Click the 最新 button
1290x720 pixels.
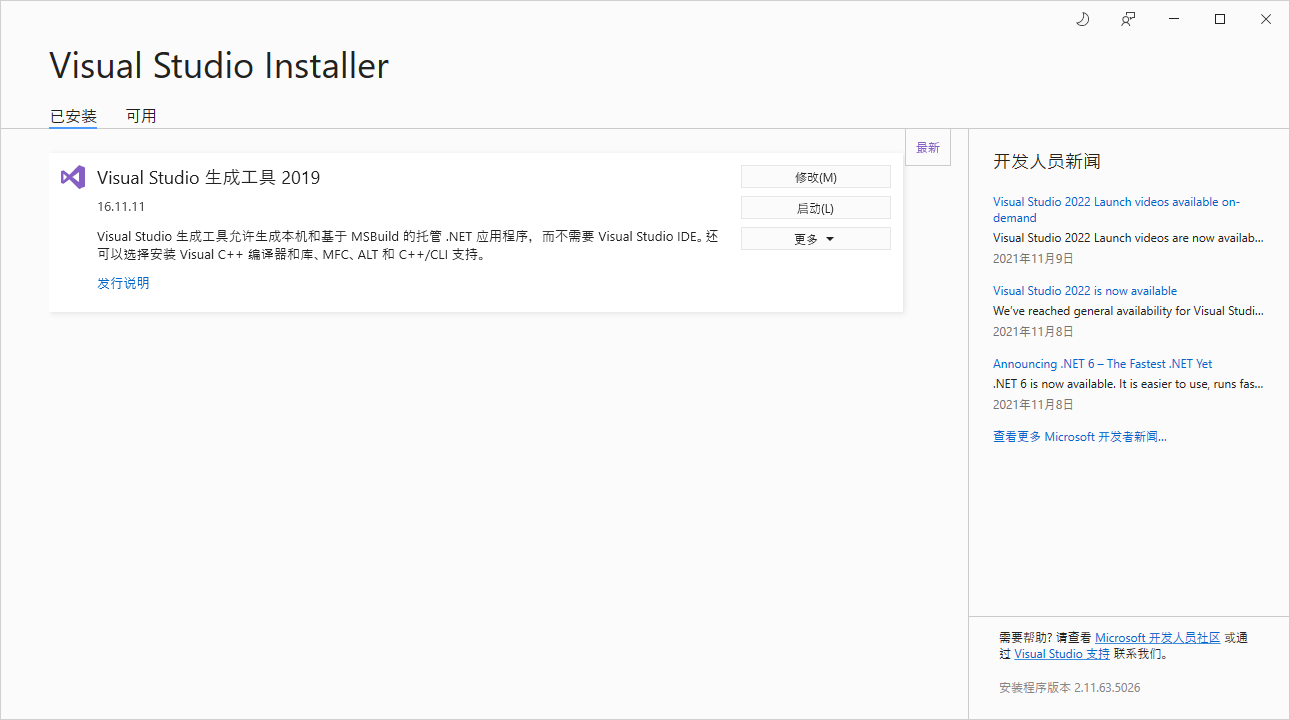[928, 147]
